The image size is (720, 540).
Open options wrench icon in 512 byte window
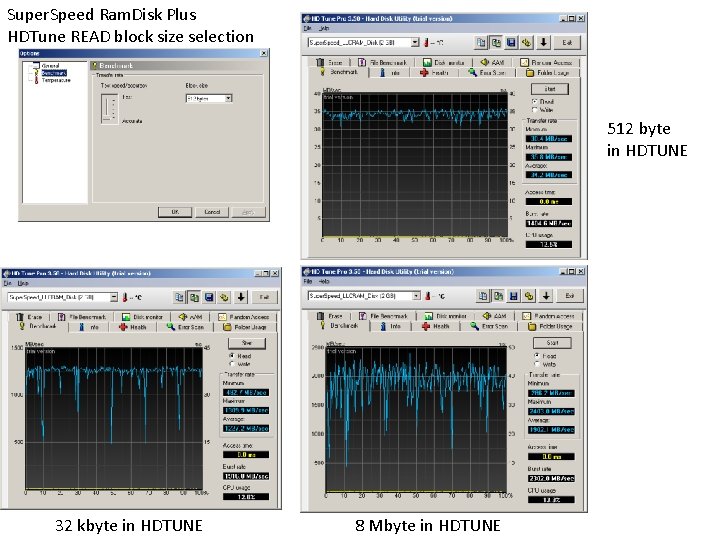(x=526, y=43)
